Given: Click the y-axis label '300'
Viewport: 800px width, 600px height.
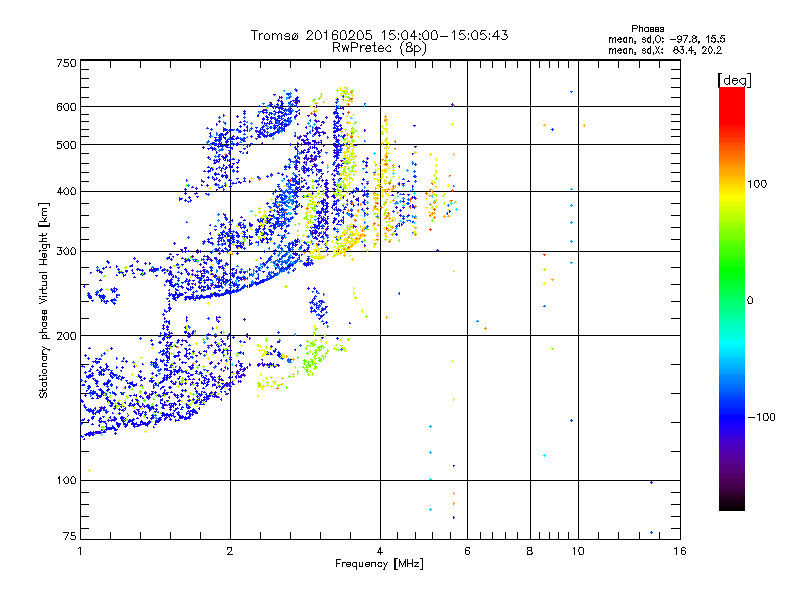Looking at the screenshot, I should tap(66, 252).
